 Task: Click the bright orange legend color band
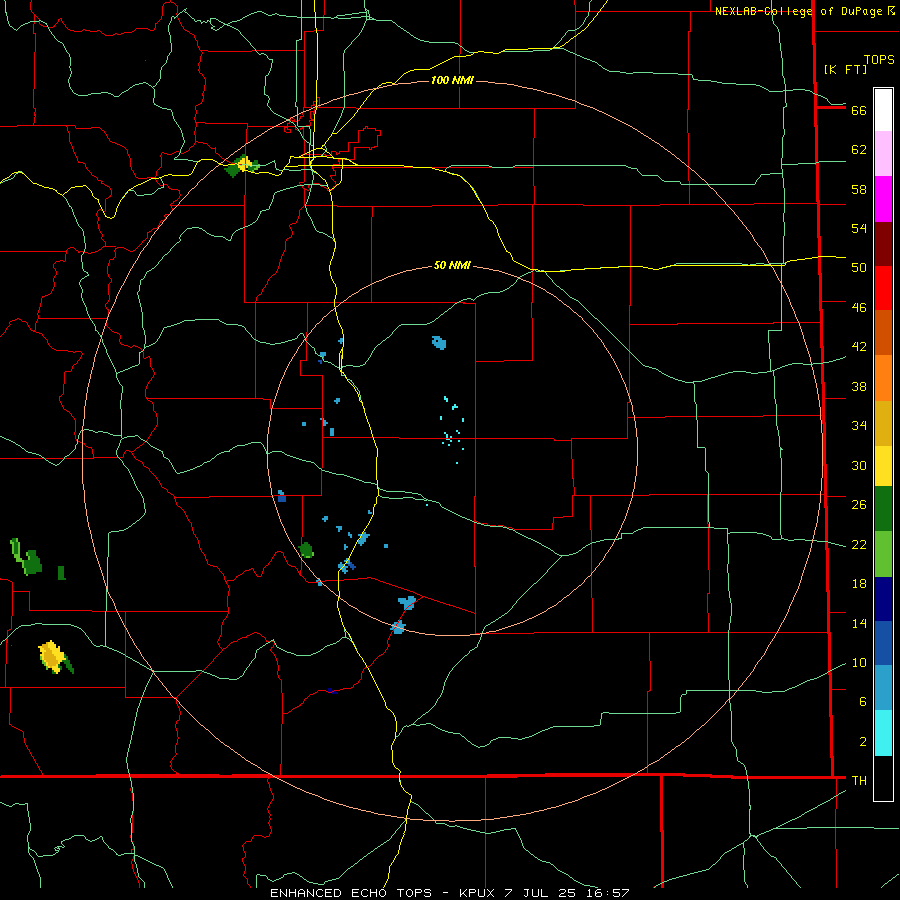(x=883, y=378)
